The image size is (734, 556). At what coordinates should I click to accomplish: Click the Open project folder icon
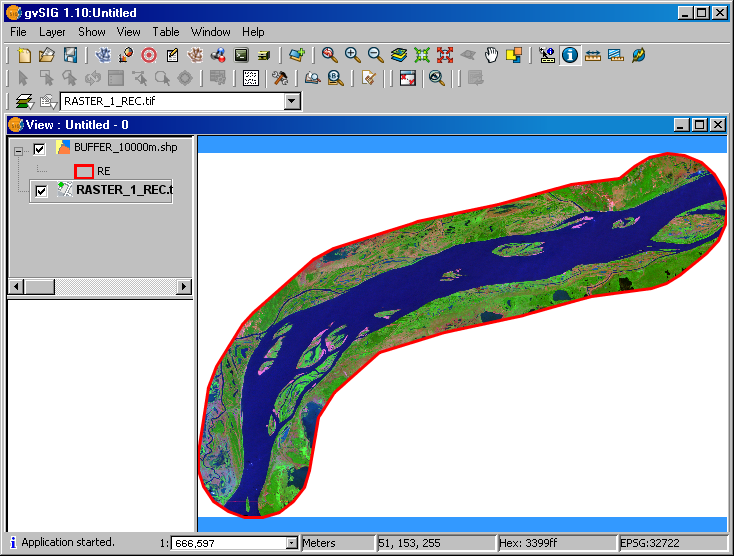pyautogui.click(x=47, y=55)
